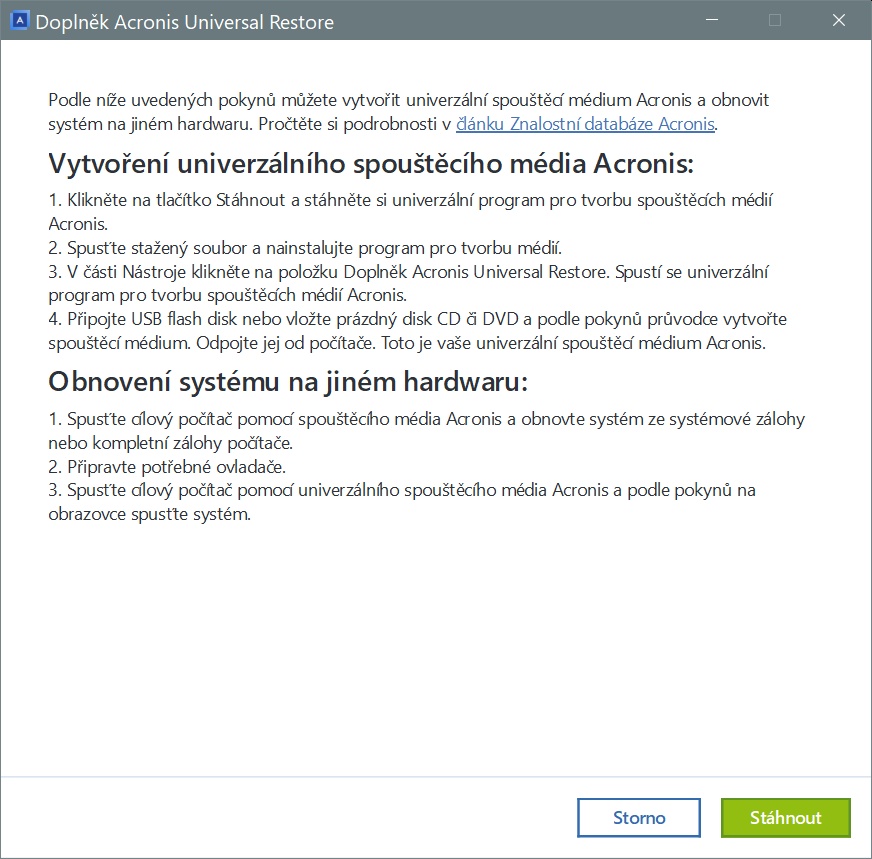Viewport: 872px width, 859px height.
Task: Click the green Stáhnout button
Action: pyautogui.click(x=785, y=817)
